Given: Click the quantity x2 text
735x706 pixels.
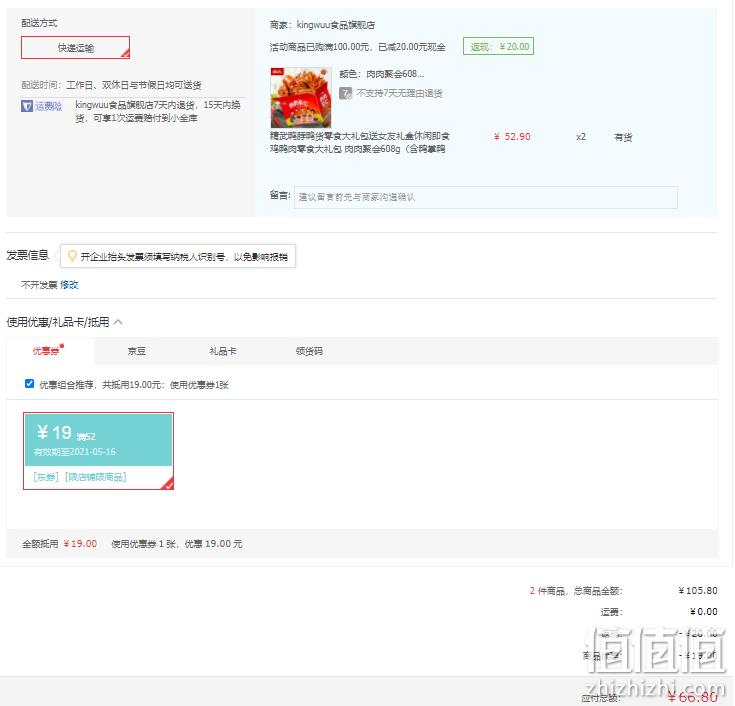Looking at the screenshot, I should (581, 136).
